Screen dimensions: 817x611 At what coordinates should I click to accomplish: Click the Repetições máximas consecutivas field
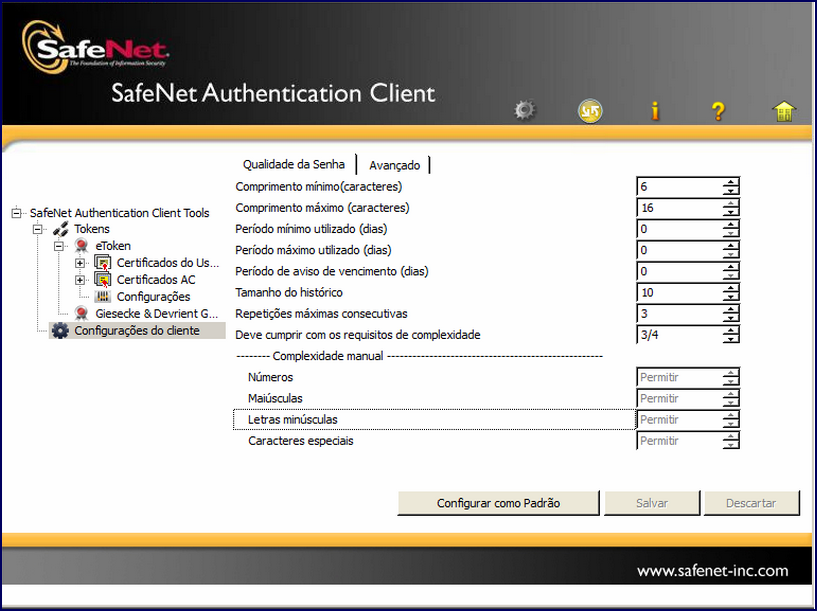(x=679, y=314)
